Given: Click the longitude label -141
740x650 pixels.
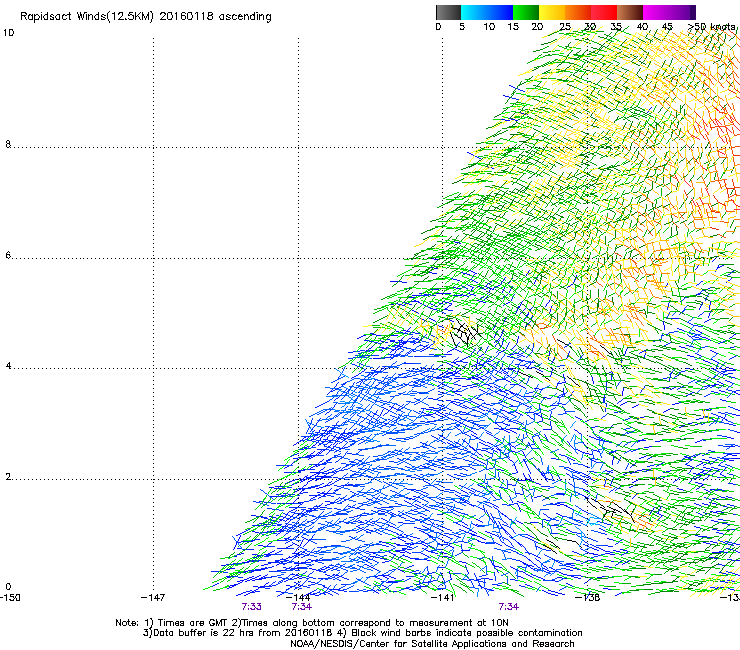Looking at the screenshot, I should pyautogui.click(x=442, y=597).
